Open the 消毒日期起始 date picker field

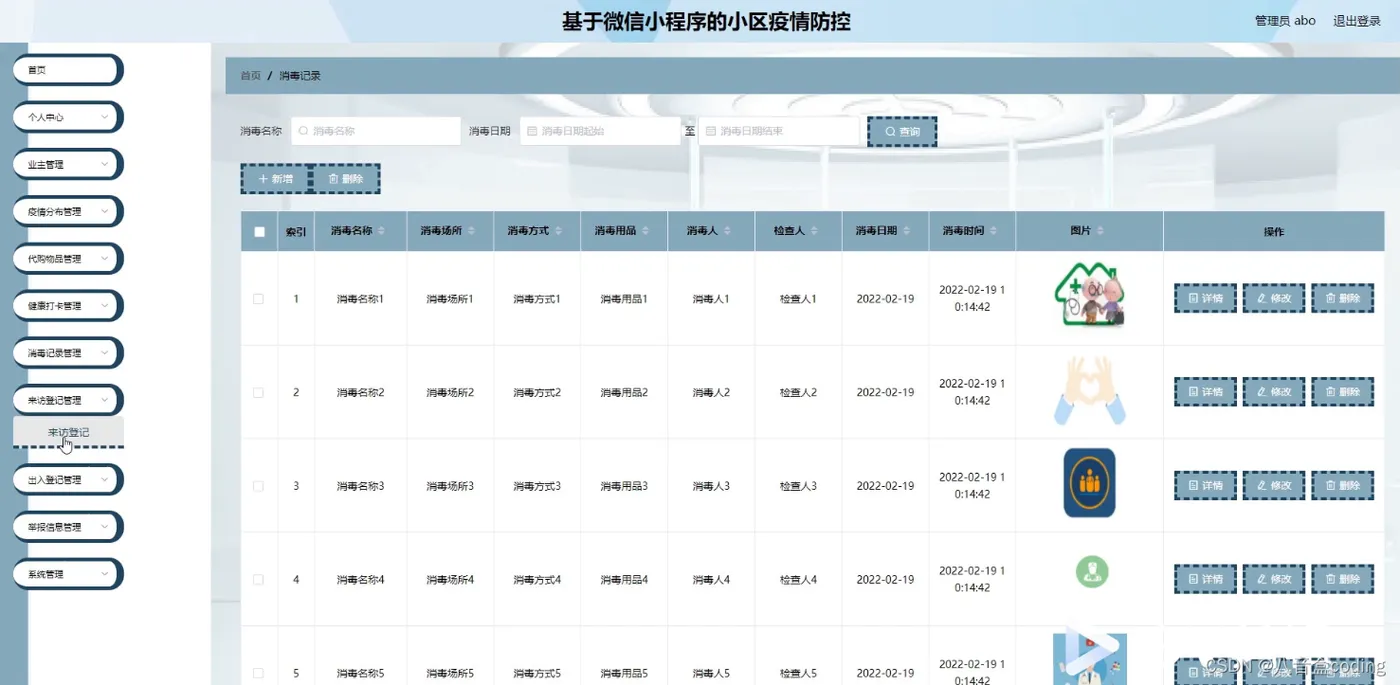[x=600, y=131]
